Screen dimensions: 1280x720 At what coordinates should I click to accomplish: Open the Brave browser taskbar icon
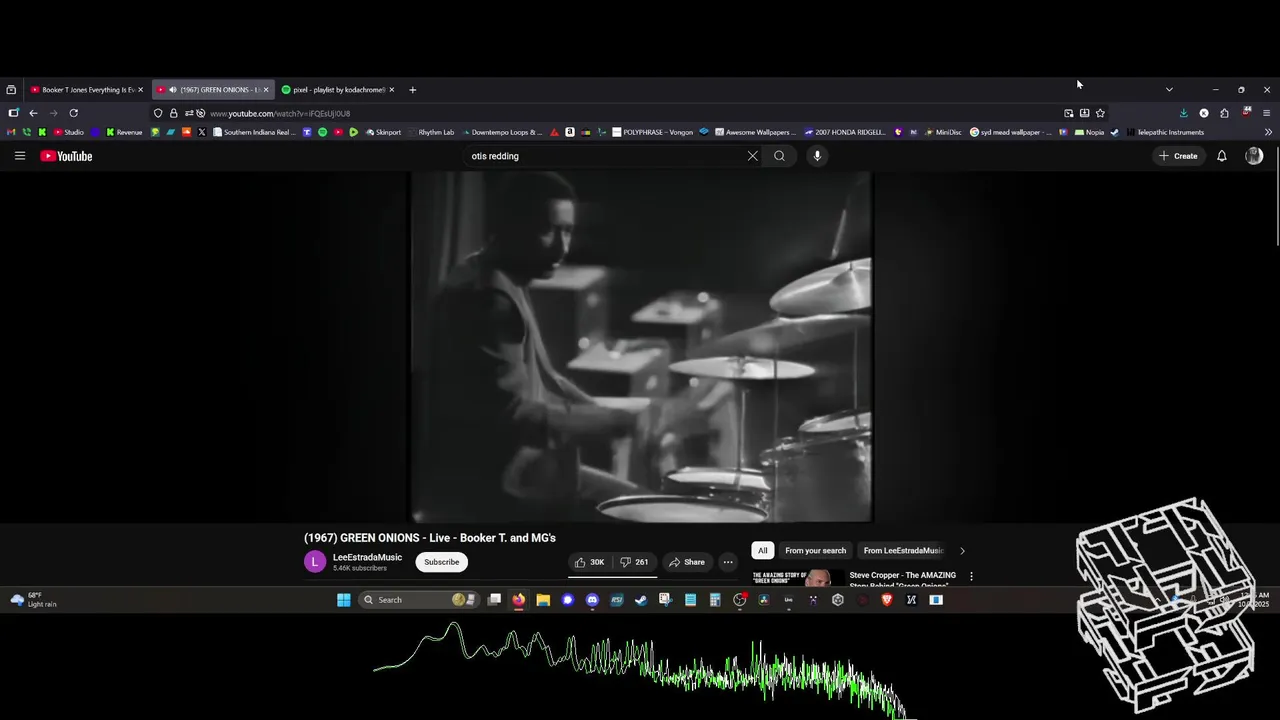(886, 600)
